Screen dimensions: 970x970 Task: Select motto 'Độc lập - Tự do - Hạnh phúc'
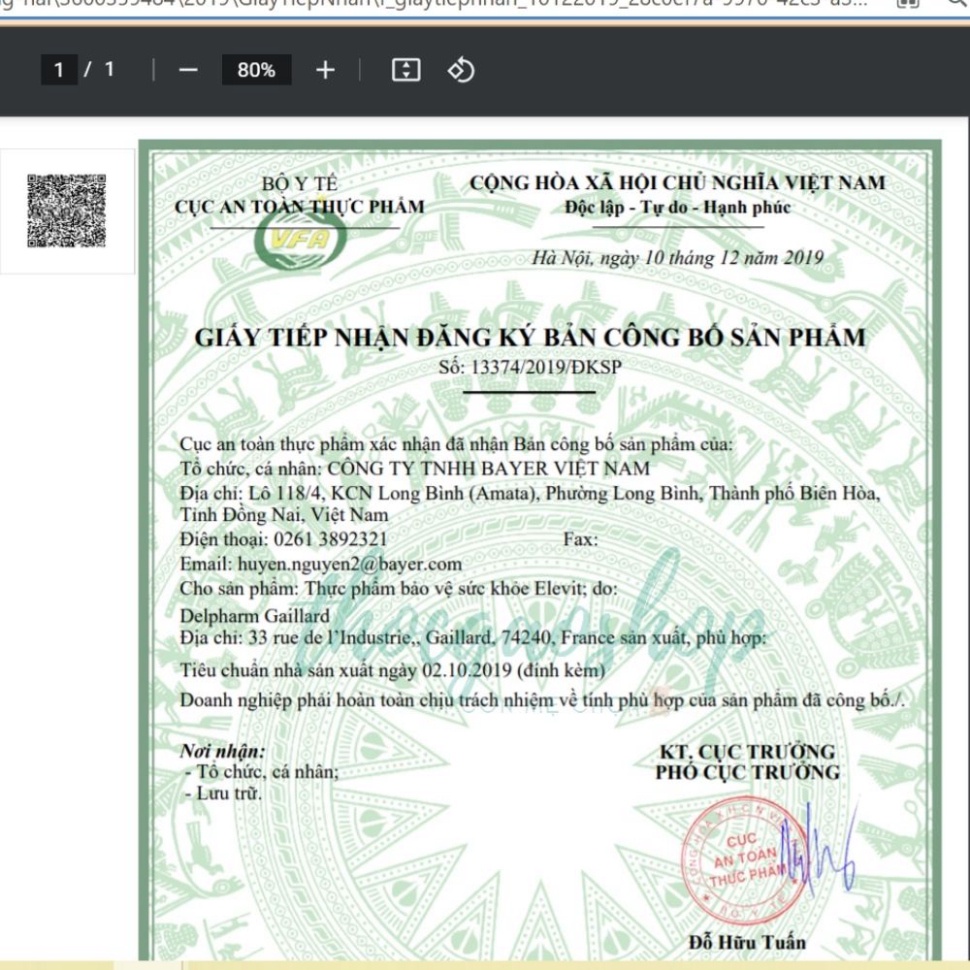(678, 207)
